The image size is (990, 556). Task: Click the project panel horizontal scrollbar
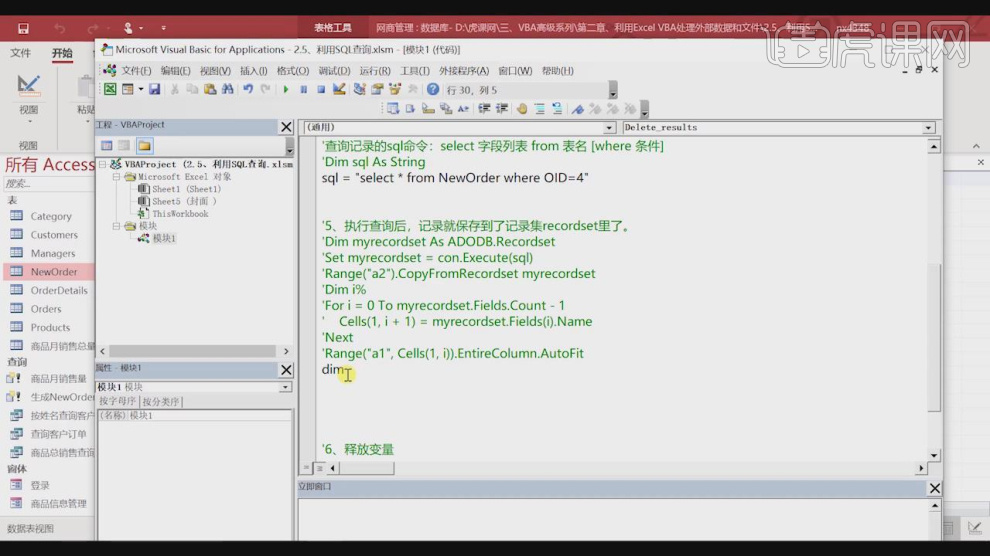(x=193, y=351)
